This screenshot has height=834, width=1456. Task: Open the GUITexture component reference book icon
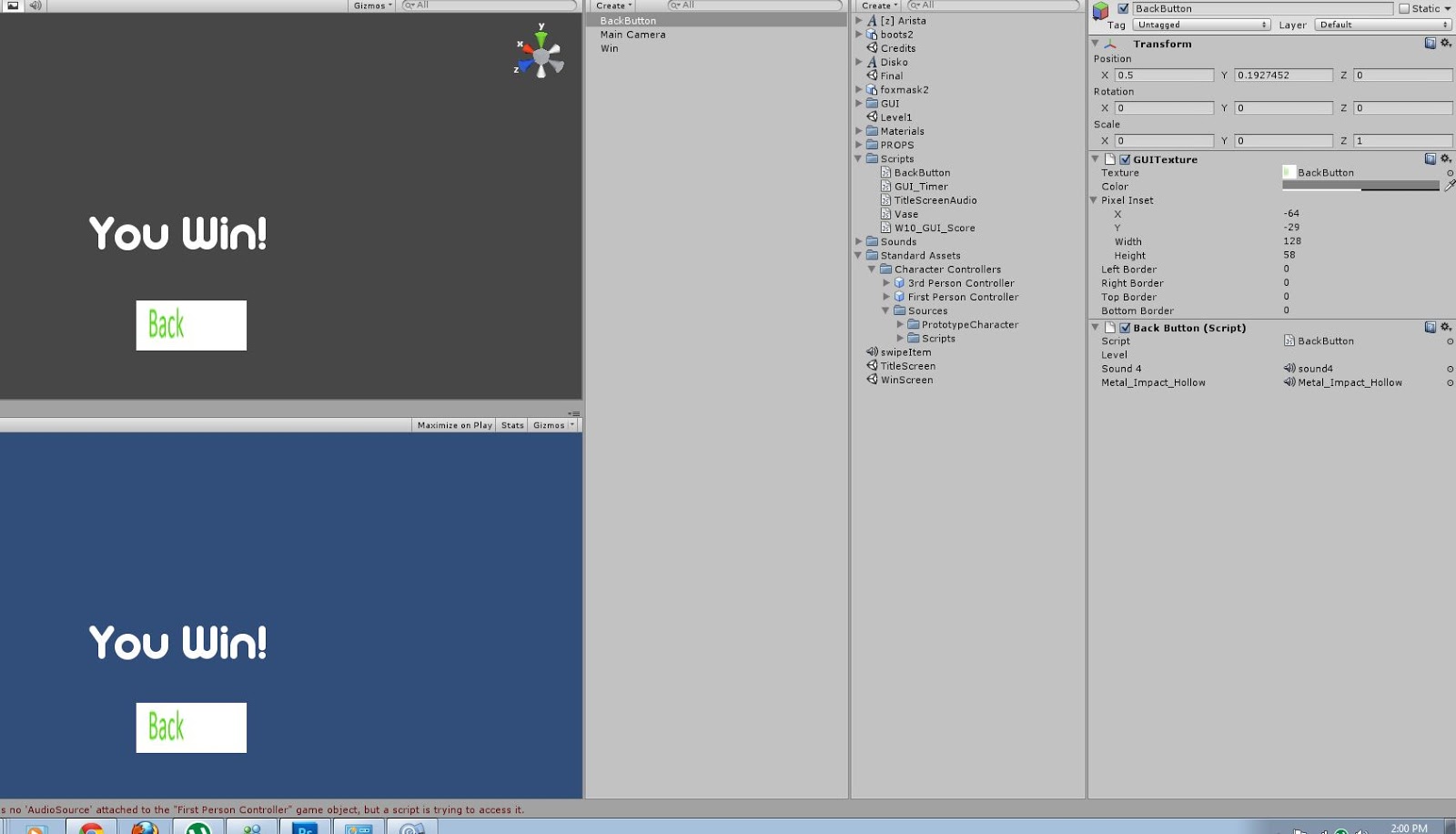1430,158
